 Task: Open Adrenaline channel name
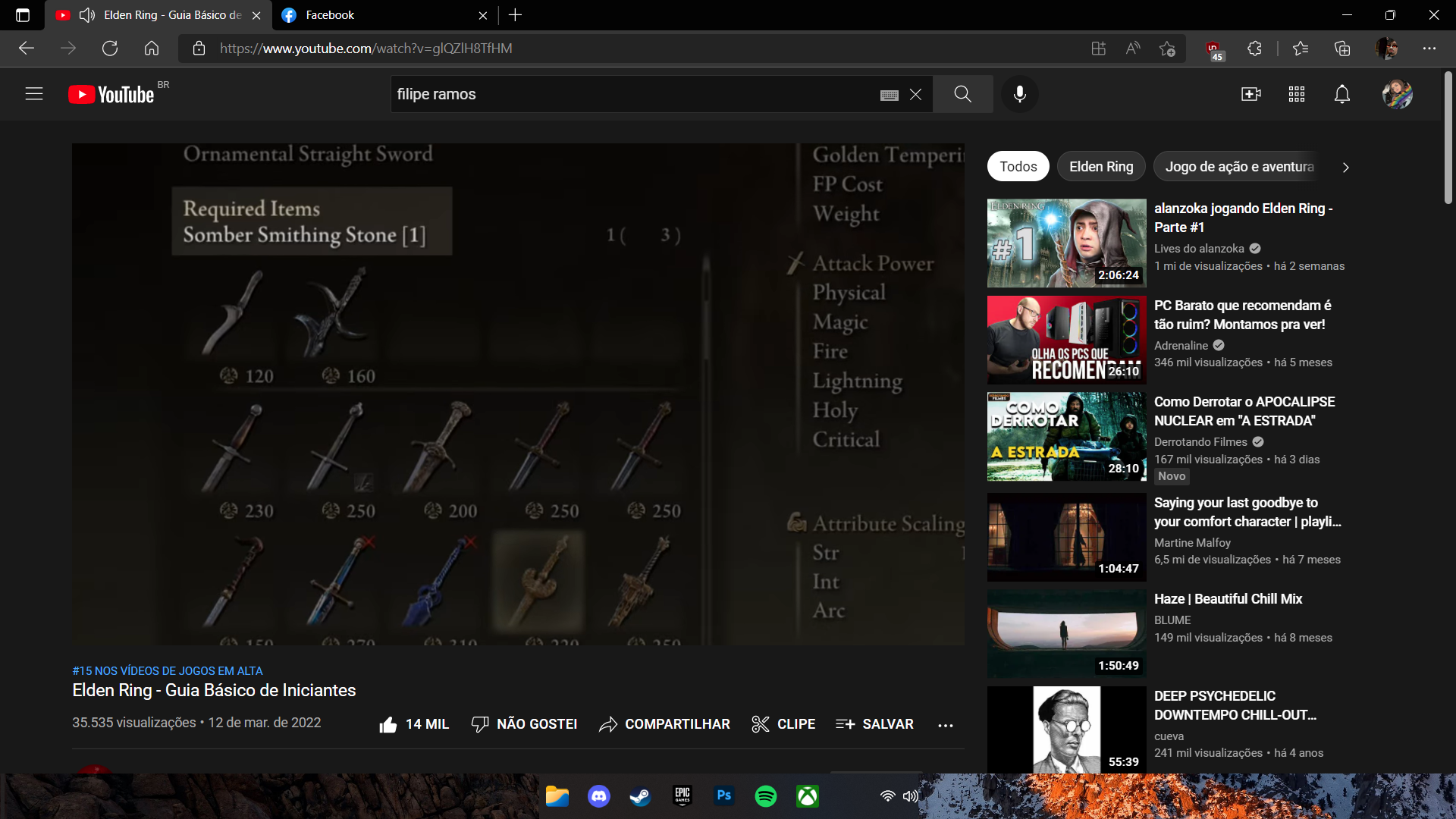(1181, 346)
